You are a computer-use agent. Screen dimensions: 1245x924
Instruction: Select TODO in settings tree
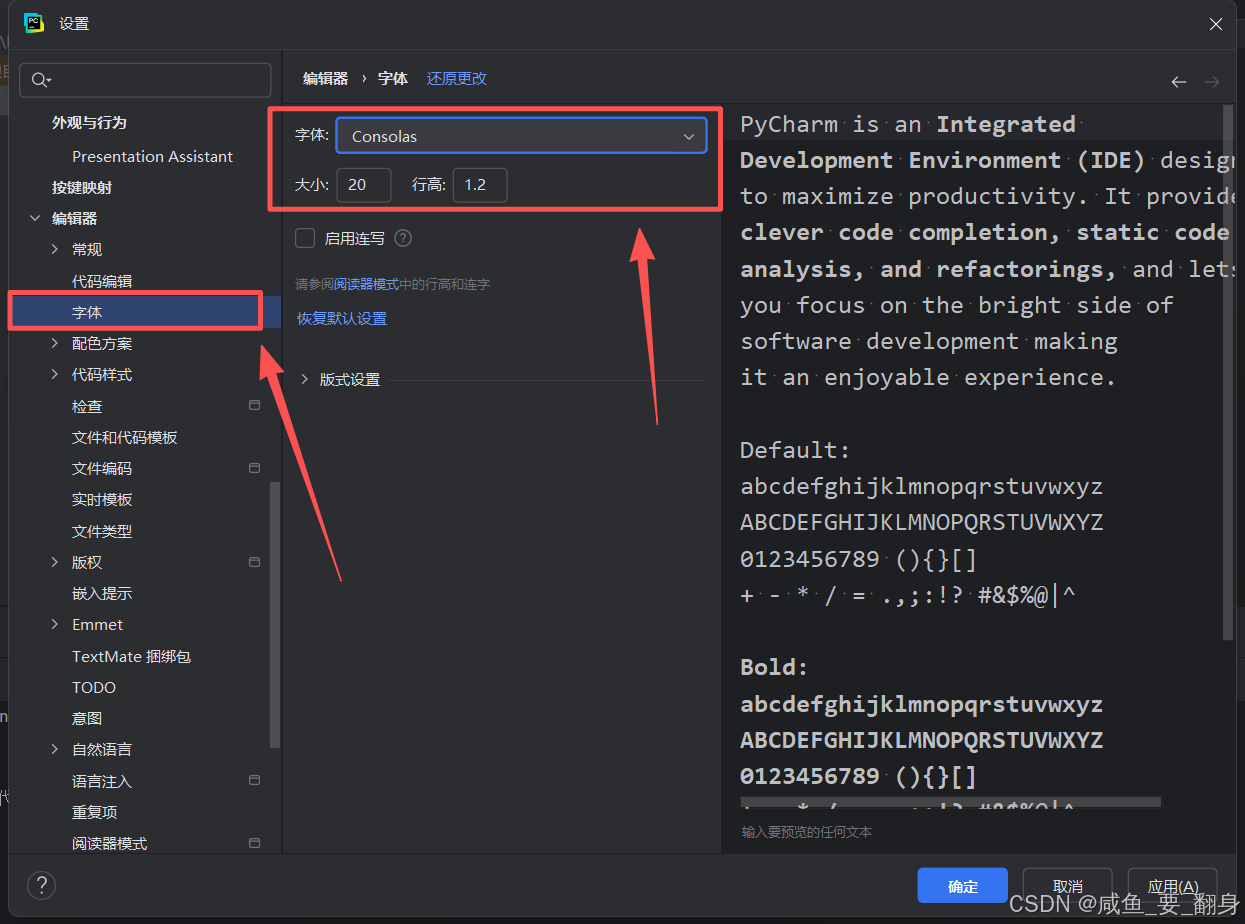tap(94, 687)
